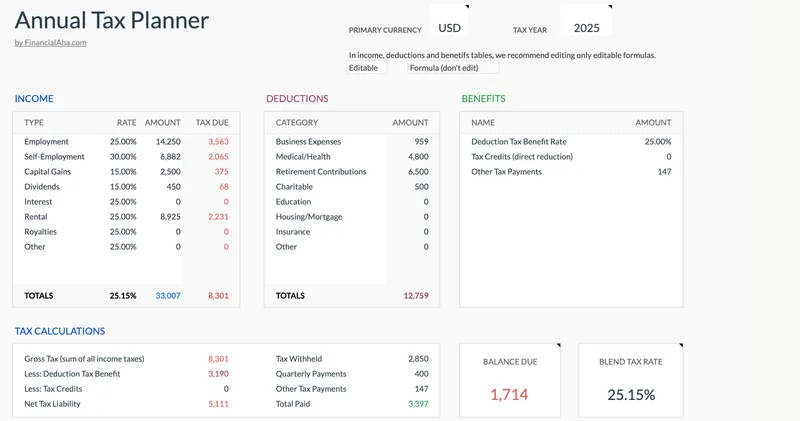Select Medical/Health amount 4,800
Screen dimensions: 800x421
coord(418,157)
